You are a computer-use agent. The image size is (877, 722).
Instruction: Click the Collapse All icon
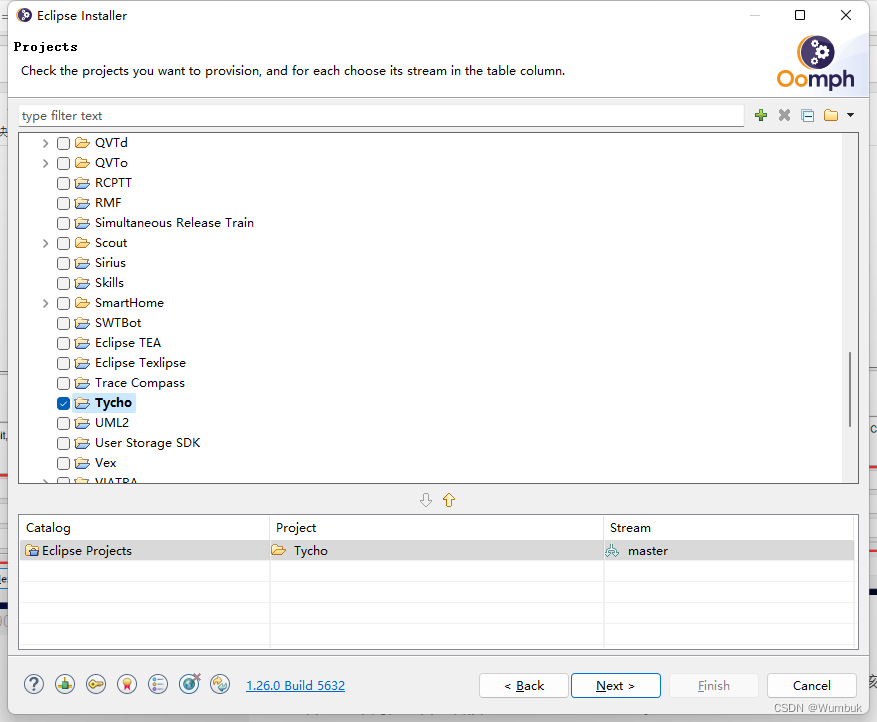point(808,115)
